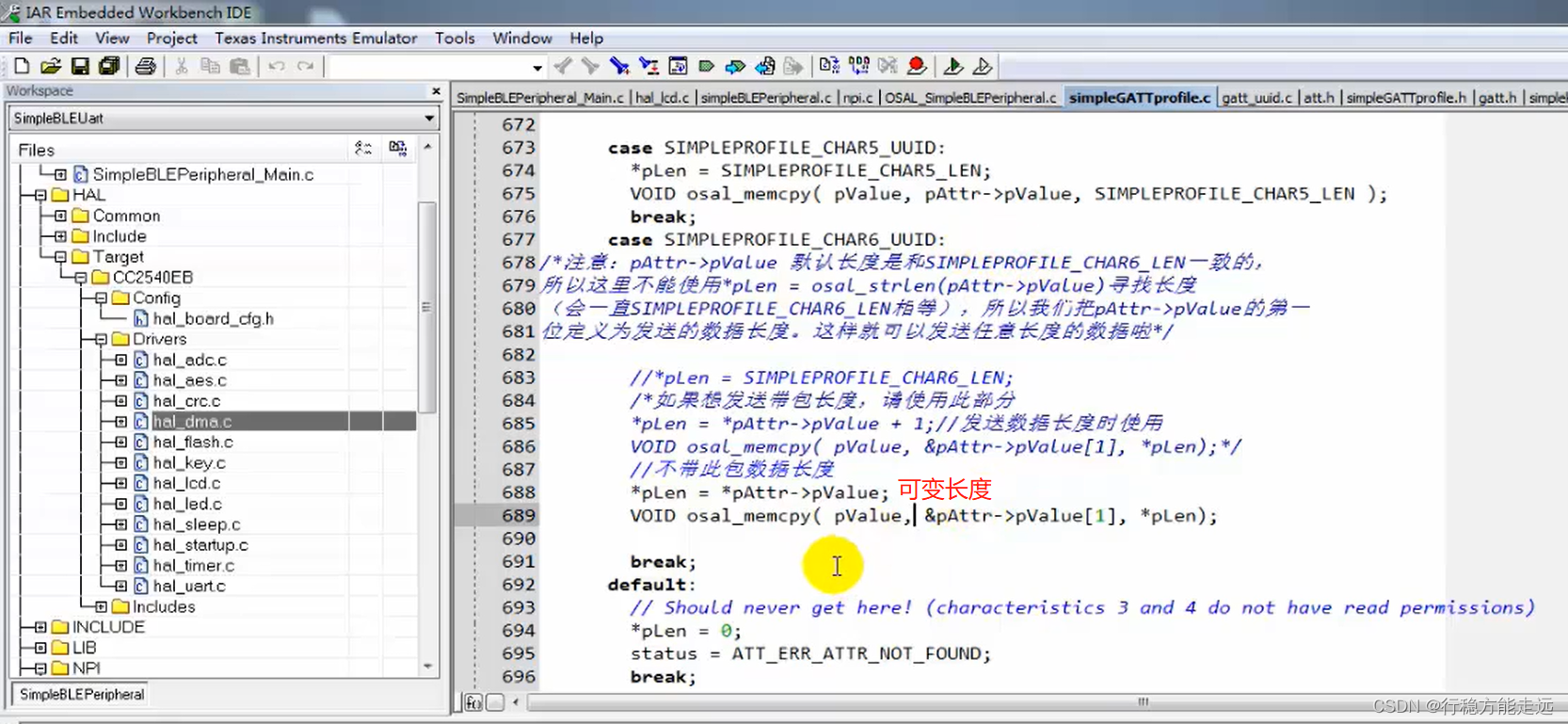Create a new file with toolbar icon
The image size is (1568, 724).
[22, 66]
